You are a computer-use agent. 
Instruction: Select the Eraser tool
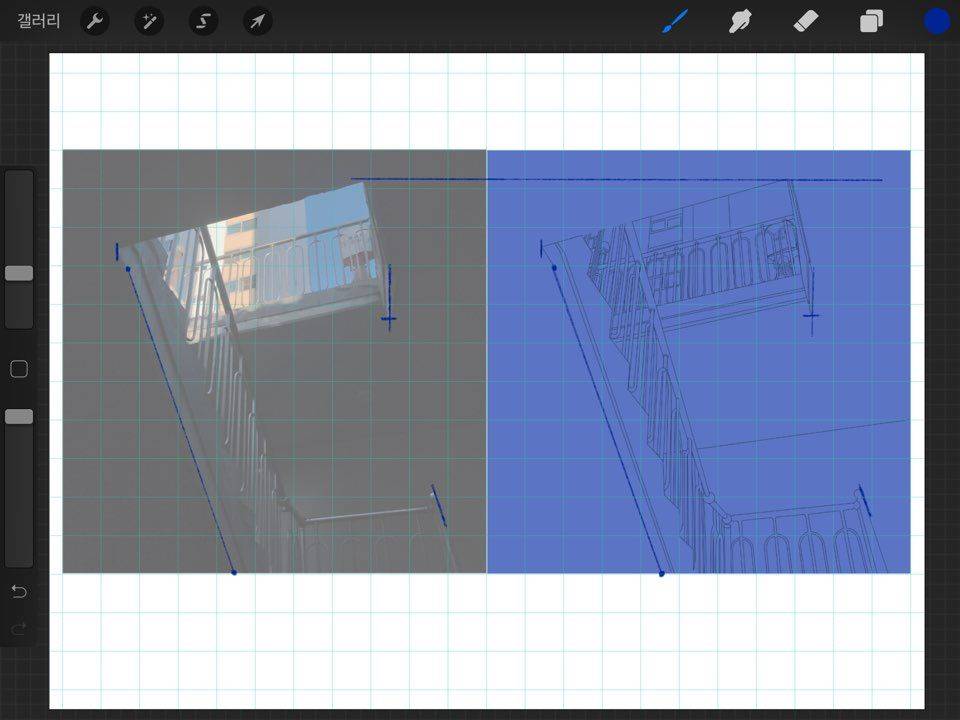[806, 21]
